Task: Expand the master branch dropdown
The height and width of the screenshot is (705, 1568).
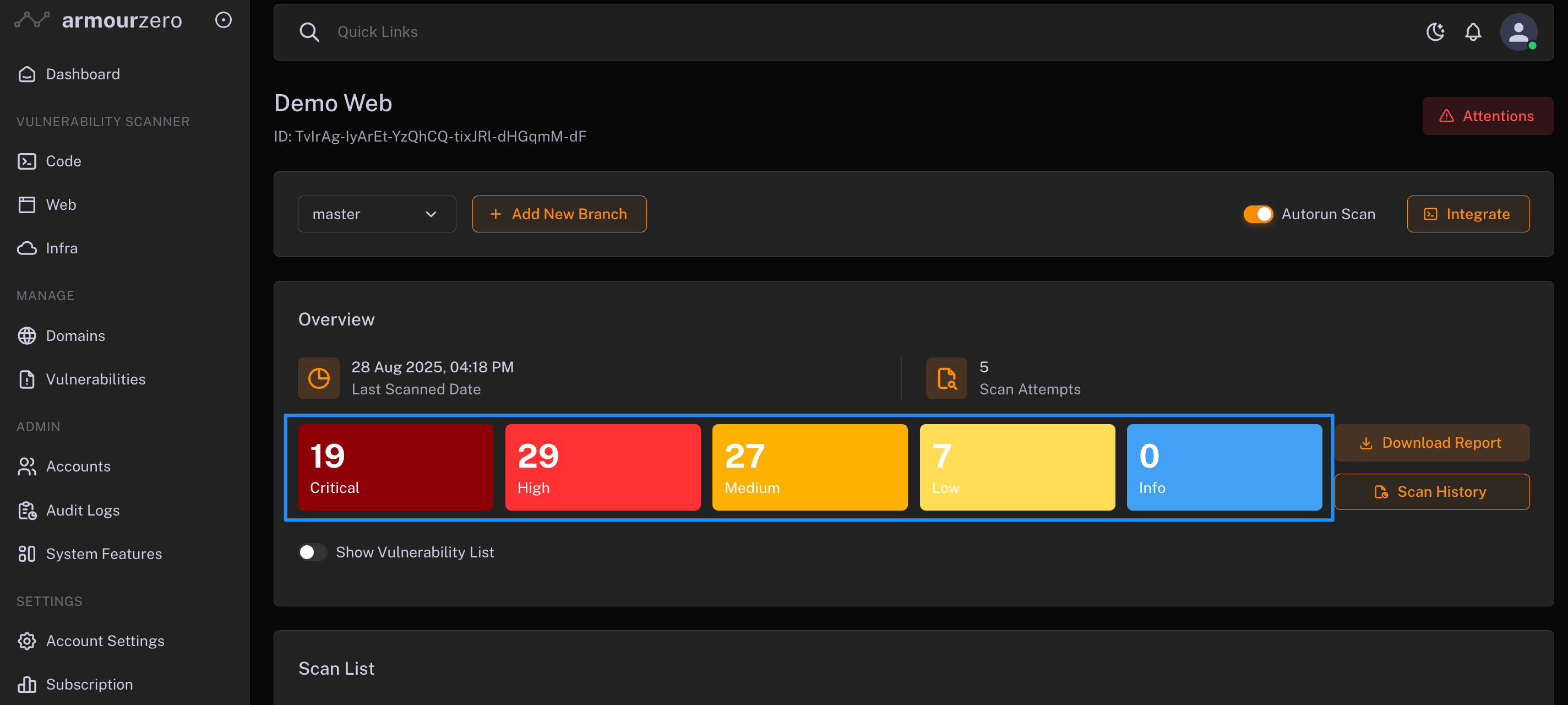Action: point(376,214)
